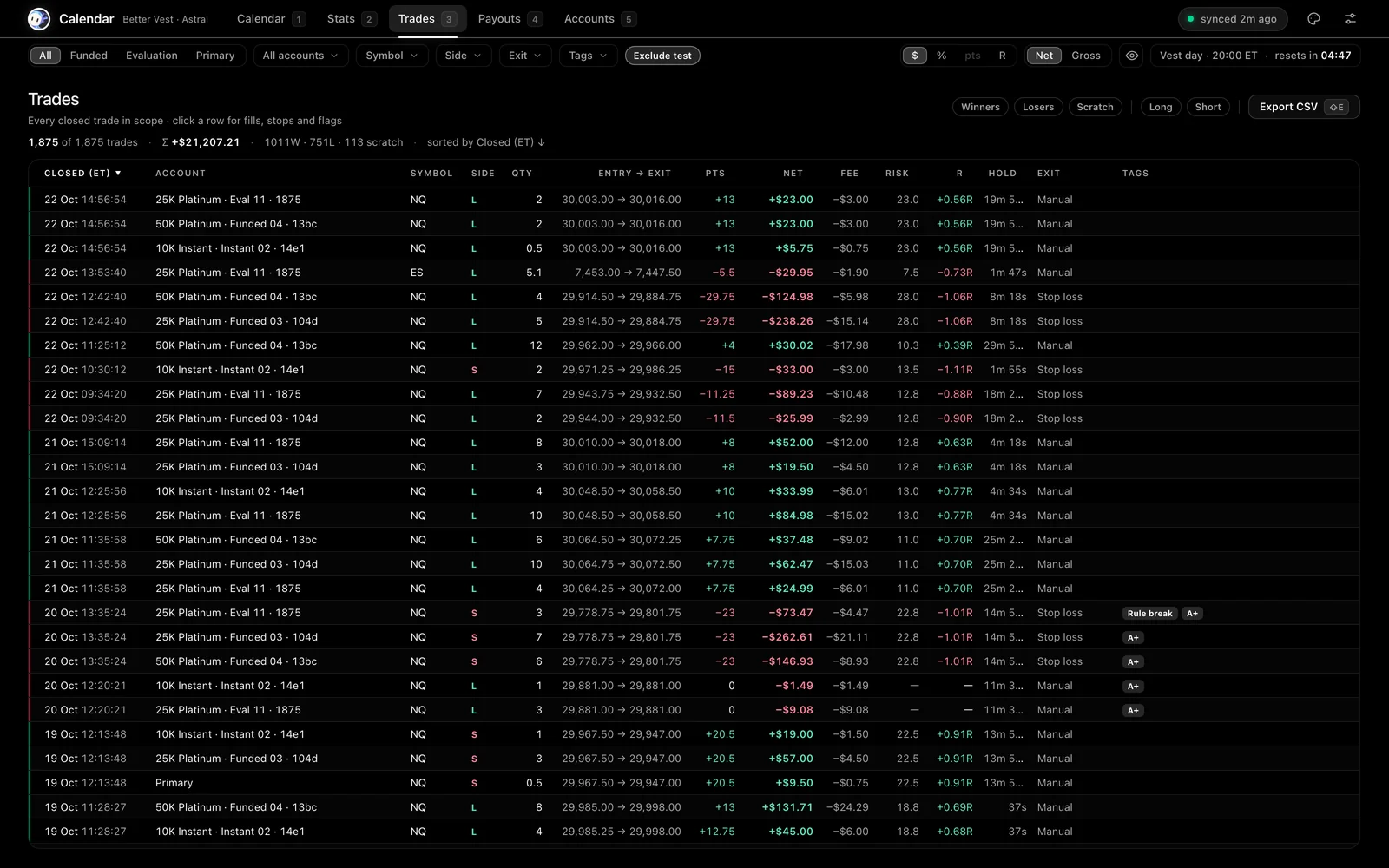Click net value −$238.26
The height and width of the screenshot is (868, 1389).
tap(787, 321)
